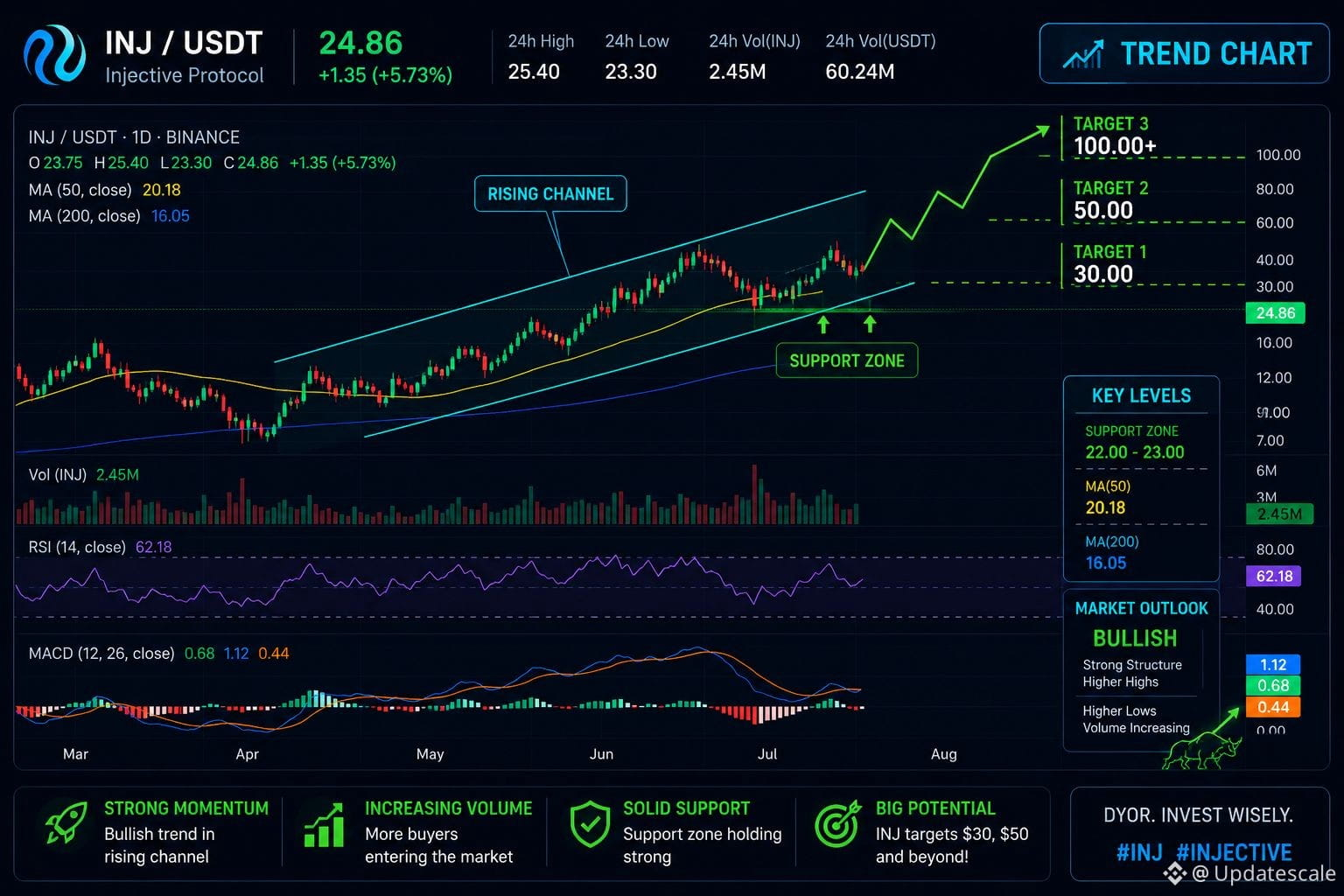Click the BULLISH market outlook text

tap(1135, 638)
